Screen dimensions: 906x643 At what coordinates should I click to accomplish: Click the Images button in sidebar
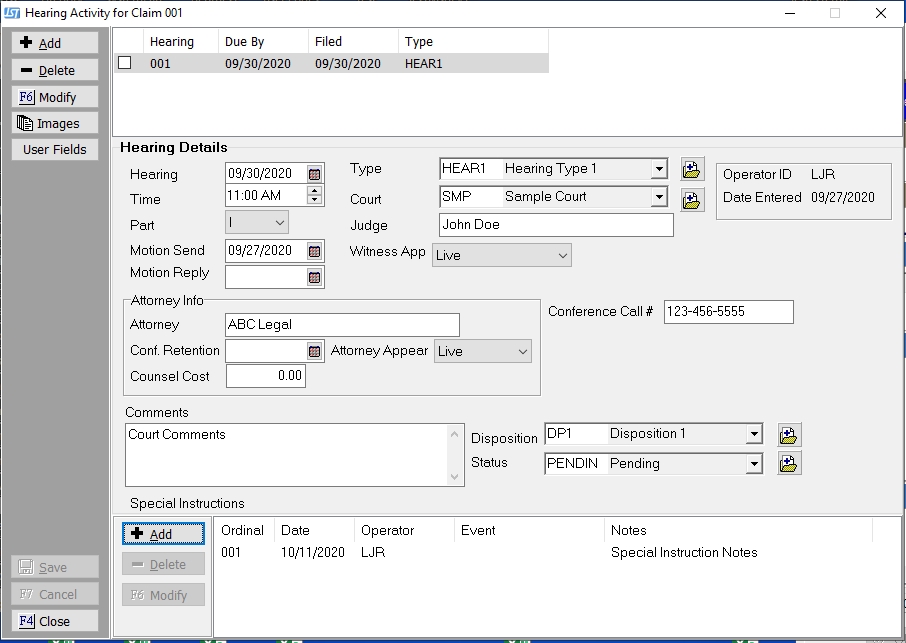(x=56, y=123)
